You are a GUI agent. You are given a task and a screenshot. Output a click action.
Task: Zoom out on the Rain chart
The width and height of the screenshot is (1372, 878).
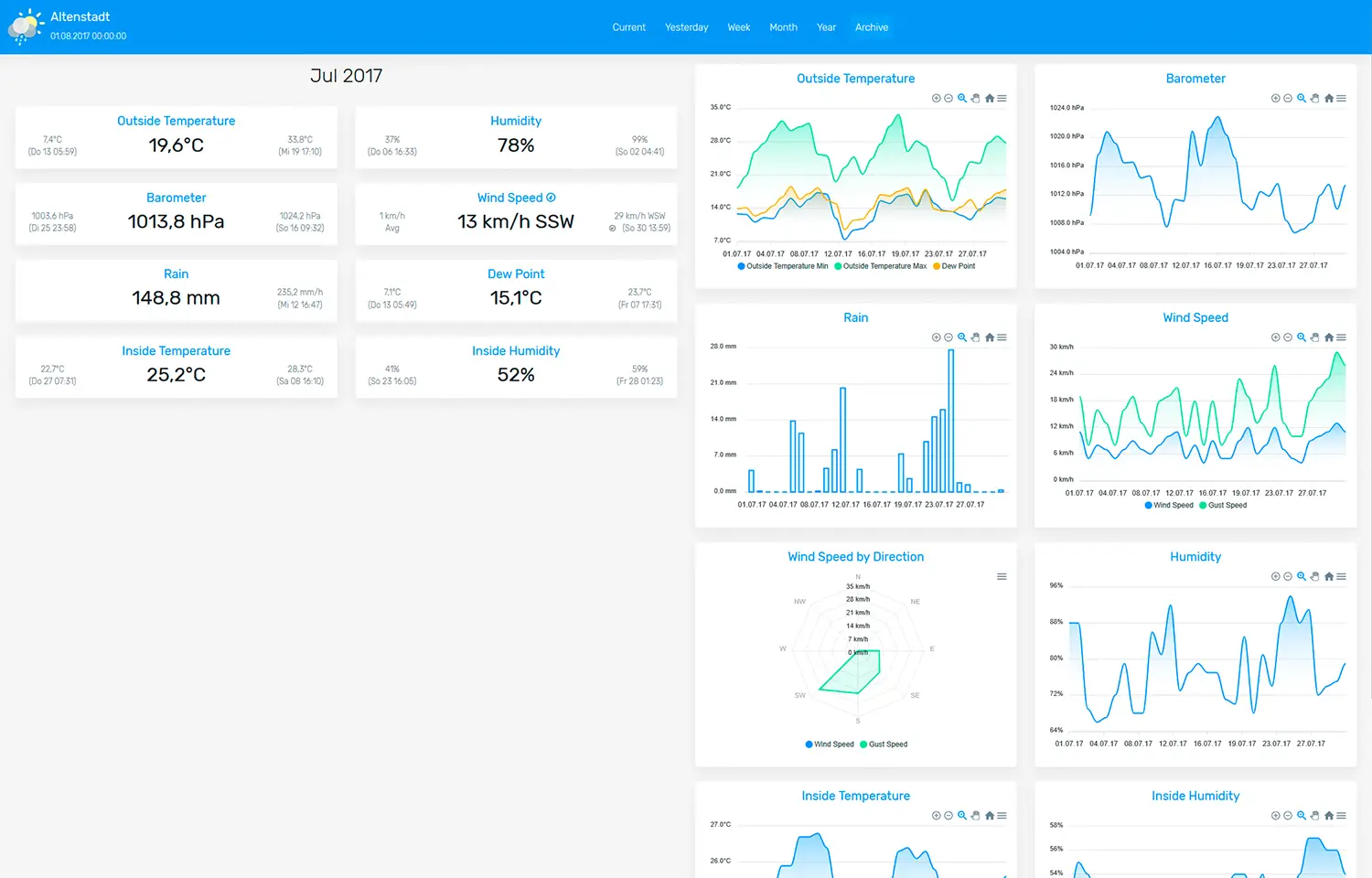(949, 337)
